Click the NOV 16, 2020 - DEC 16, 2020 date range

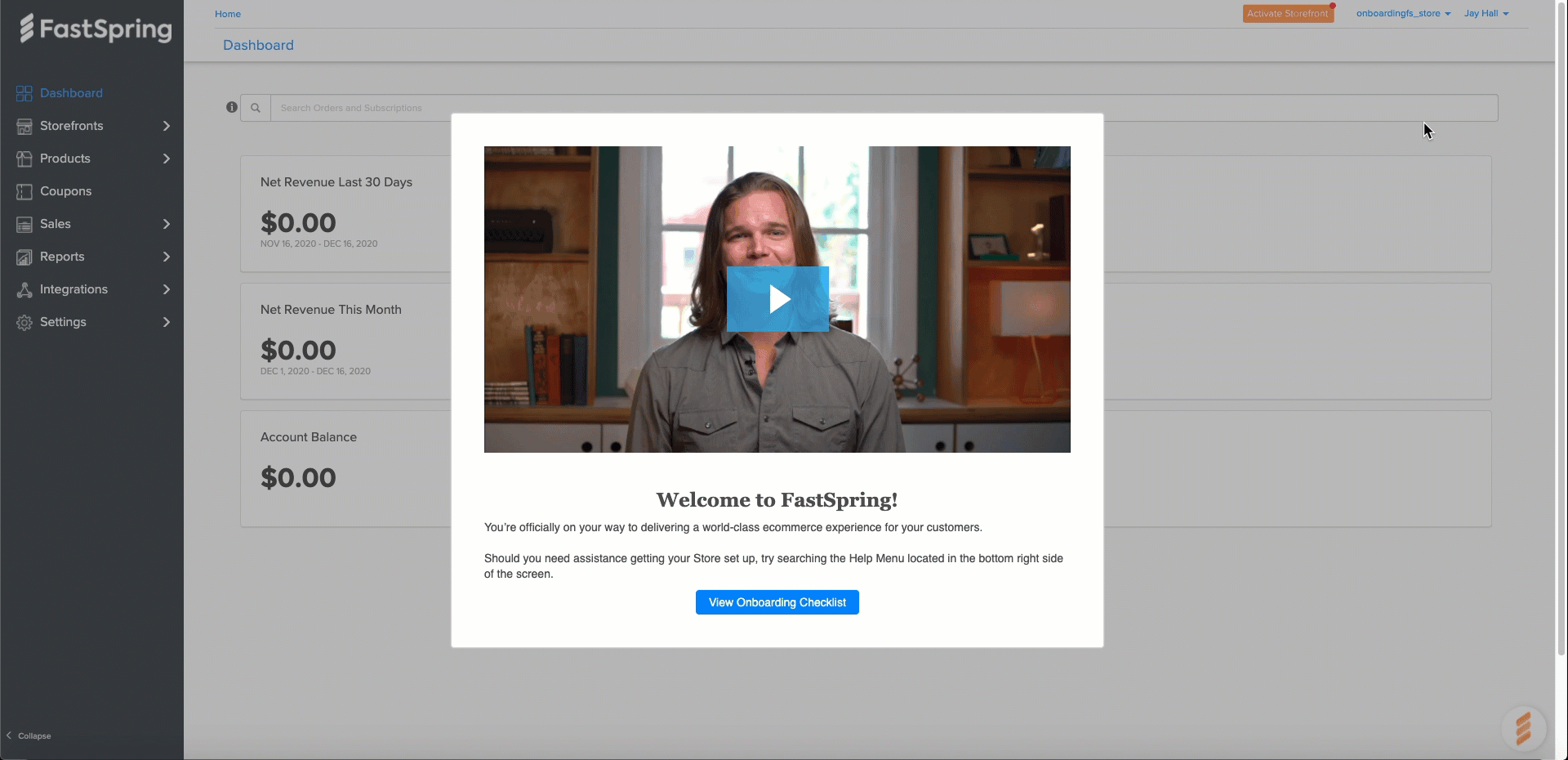(x=318, y=244)
